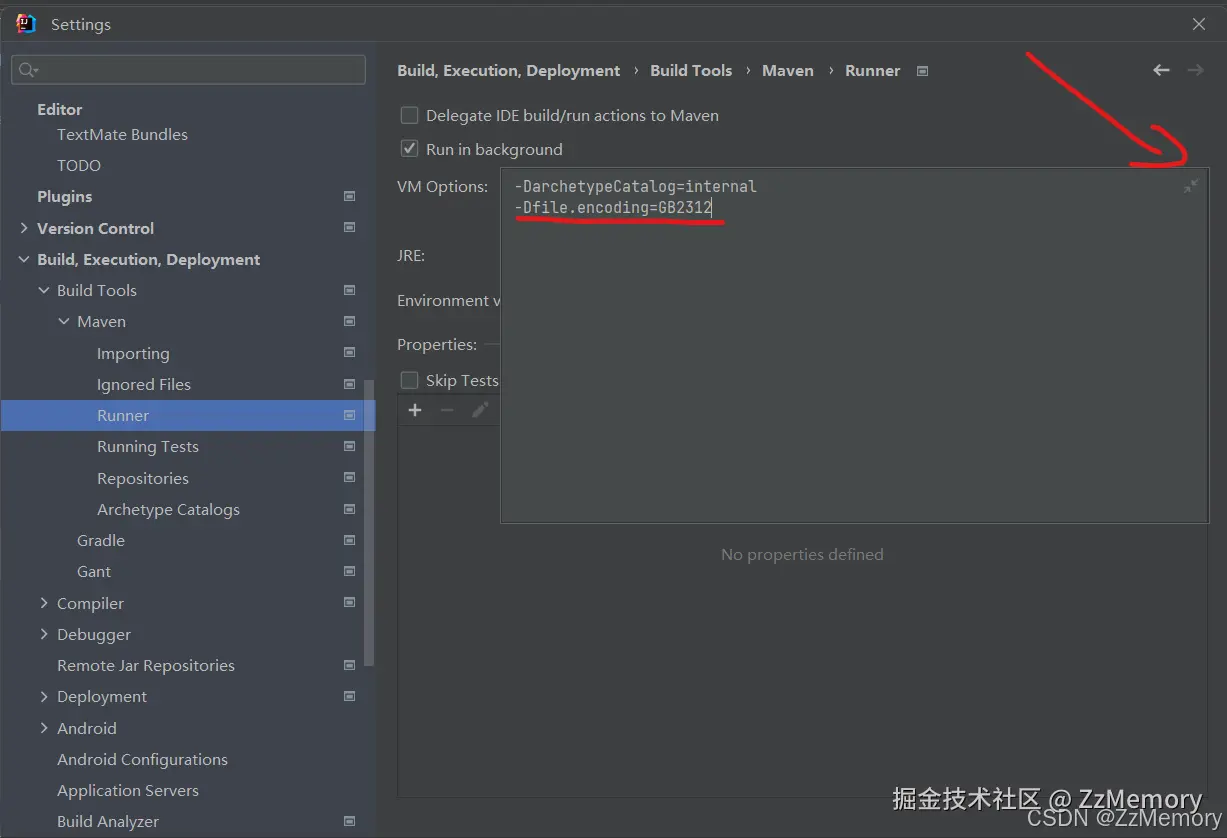Click project icon next to Compiler
Image resolution: width=1227 pixels, height=838 pixels.
click(349, 602)
